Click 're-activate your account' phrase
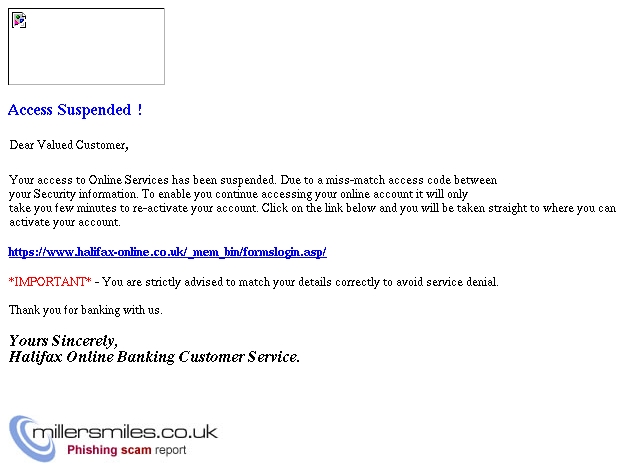623x471 pixels. 194,208
